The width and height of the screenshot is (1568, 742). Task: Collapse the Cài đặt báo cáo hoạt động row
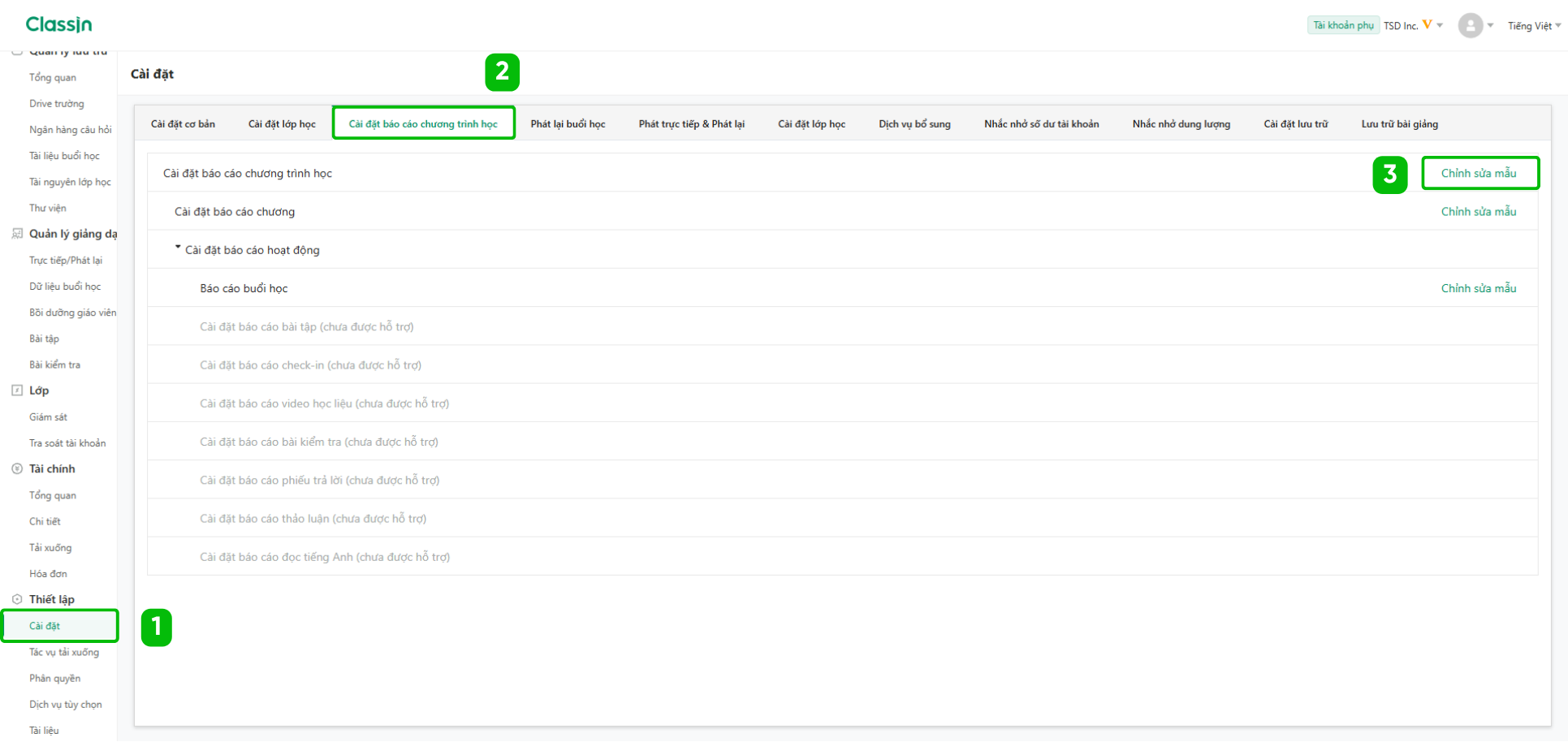coord(178,248)
